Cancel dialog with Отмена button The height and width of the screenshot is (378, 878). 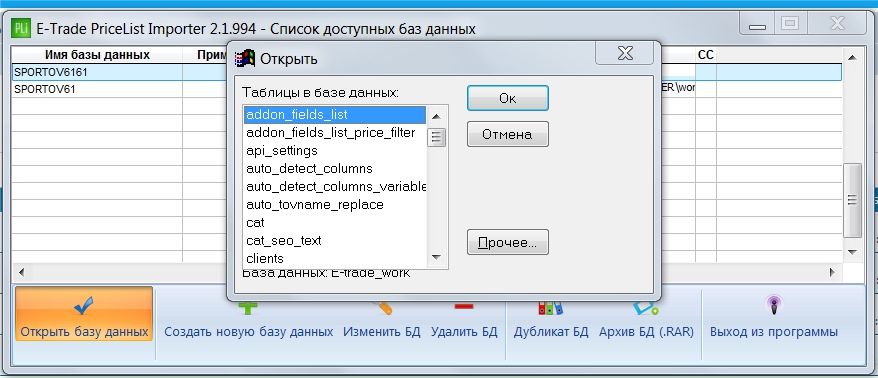pyautogui.click(x=507, y=134)
